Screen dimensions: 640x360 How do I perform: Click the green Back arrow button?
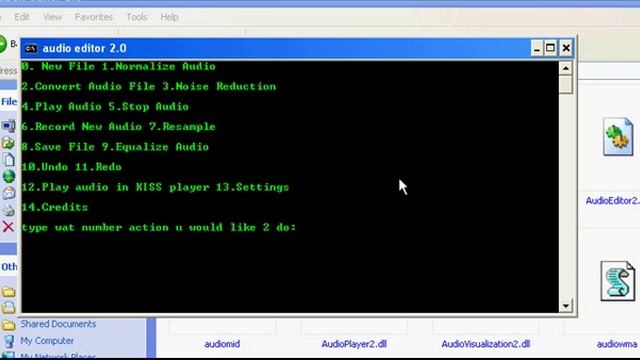[2, 44]
